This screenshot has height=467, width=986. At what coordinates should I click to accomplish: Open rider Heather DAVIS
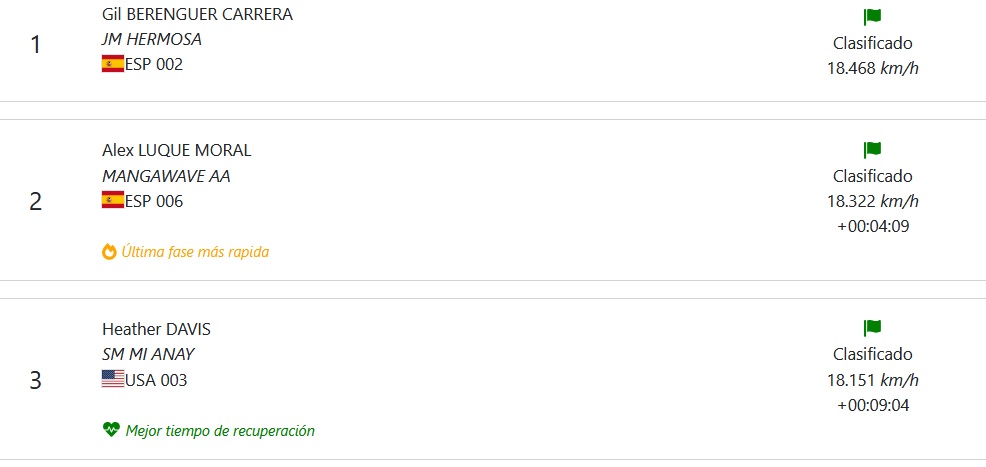[156, 330]
